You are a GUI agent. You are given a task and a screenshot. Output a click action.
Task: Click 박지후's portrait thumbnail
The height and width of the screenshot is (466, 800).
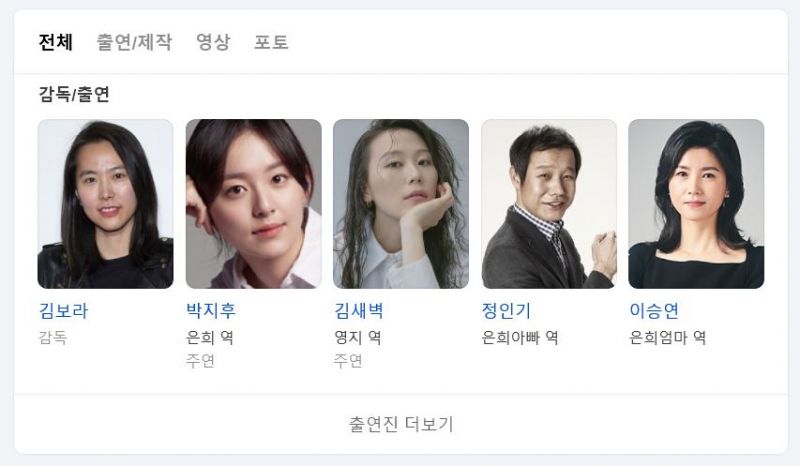254,204
